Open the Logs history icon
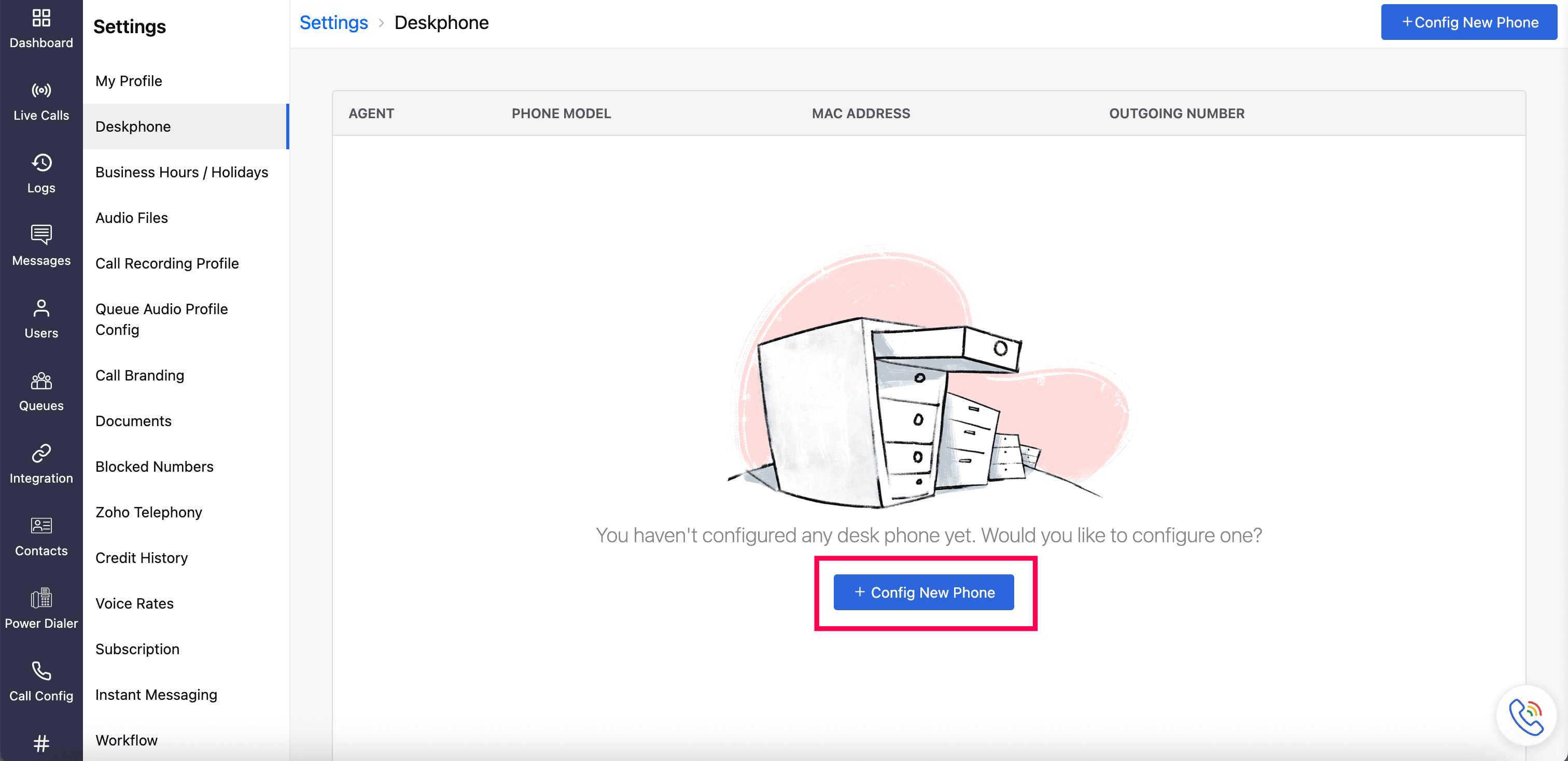 click(x=41, y=163)
